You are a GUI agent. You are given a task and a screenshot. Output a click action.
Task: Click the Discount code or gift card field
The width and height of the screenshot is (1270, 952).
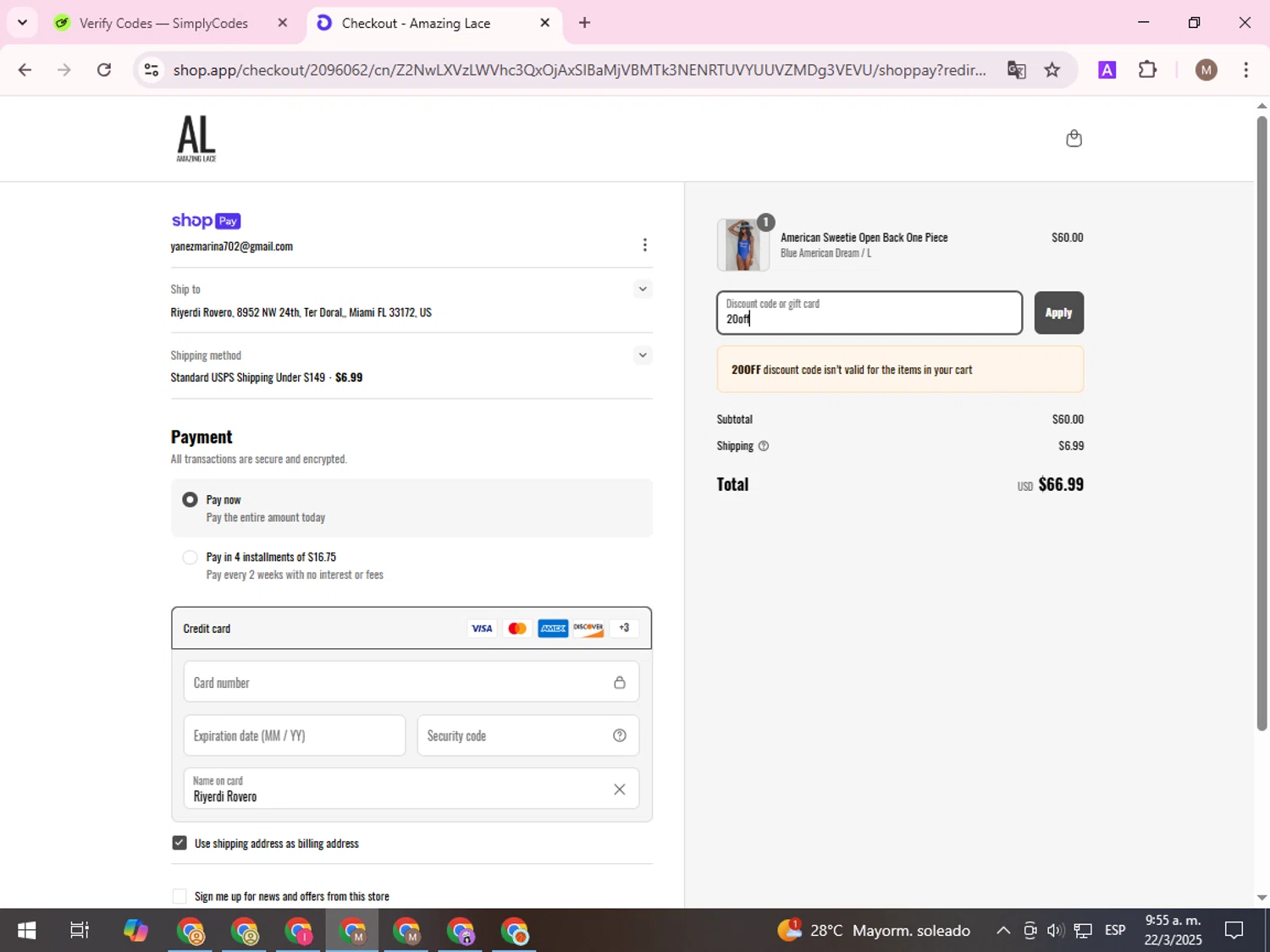[x=870, y=312]
